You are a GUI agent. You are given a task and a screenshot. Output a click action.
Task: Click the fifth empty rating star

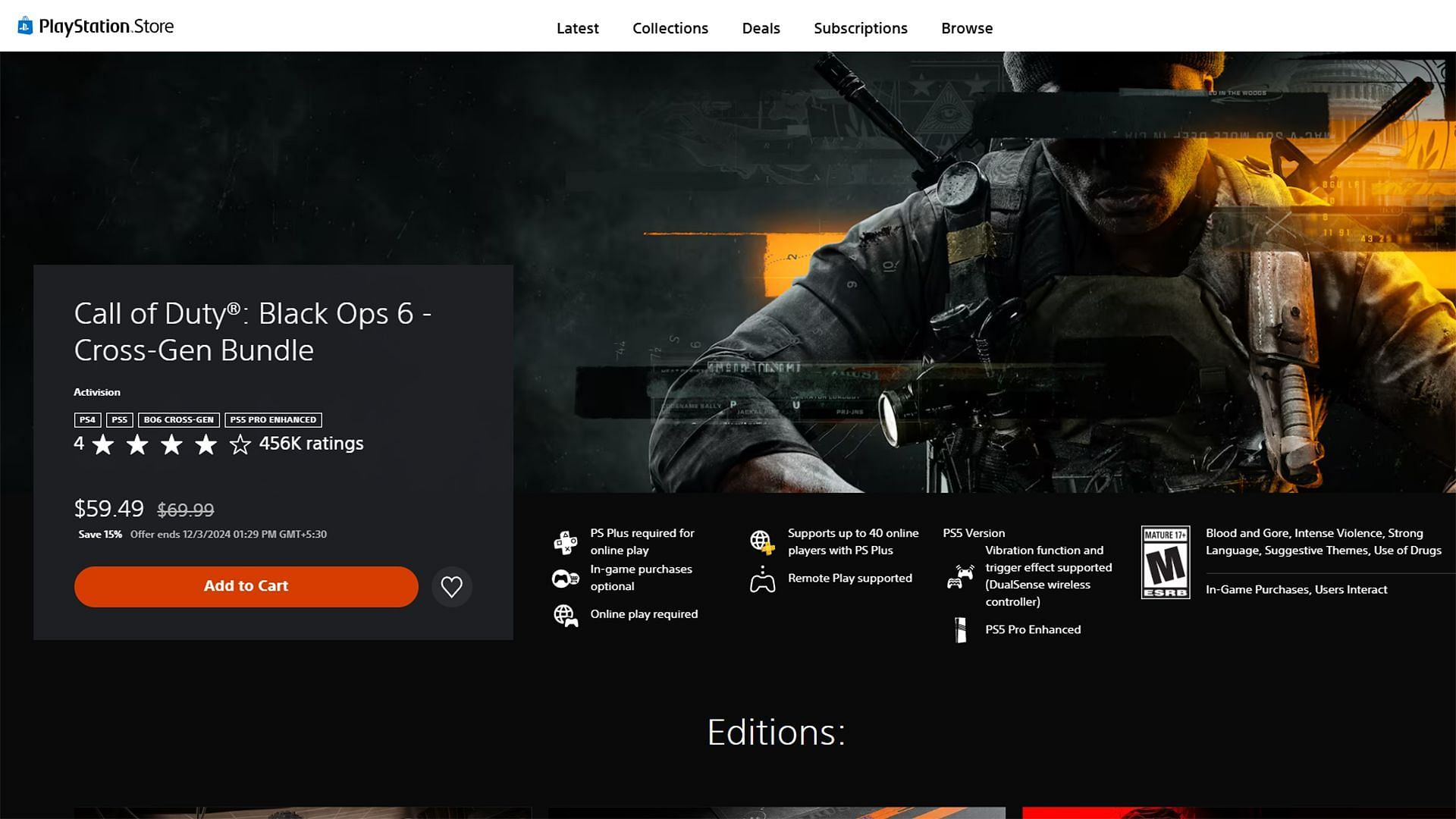click(240, 444)
